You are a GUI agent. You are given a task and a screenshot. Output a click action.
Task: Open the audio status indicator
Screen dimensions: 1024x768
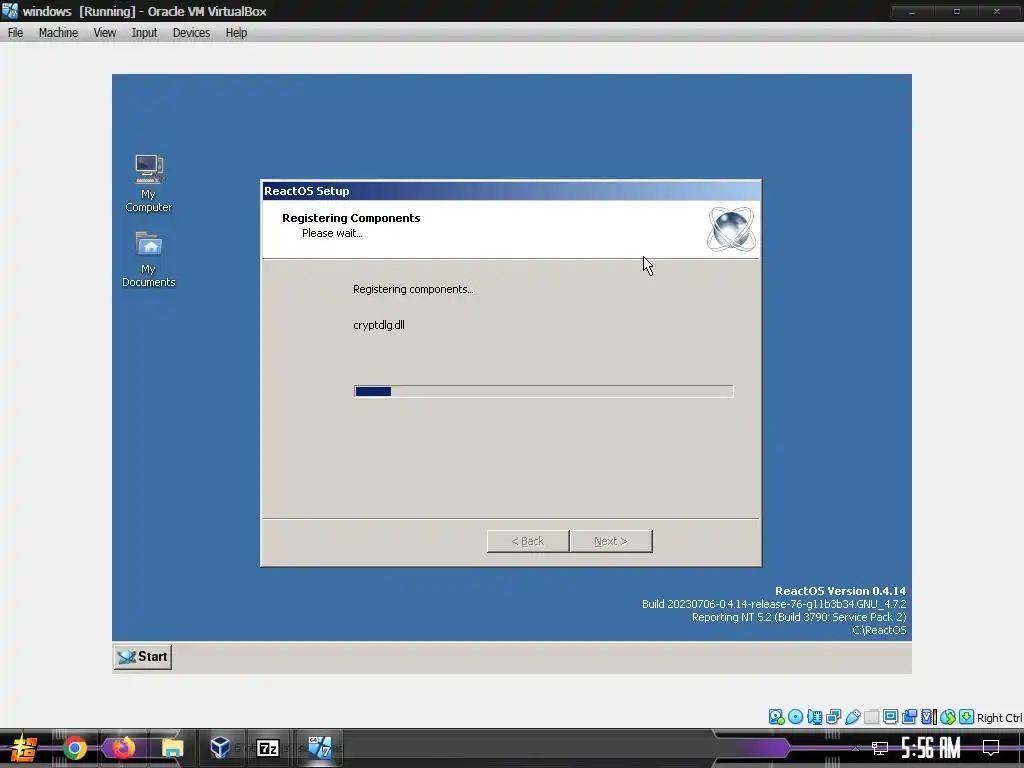[814, 717]
